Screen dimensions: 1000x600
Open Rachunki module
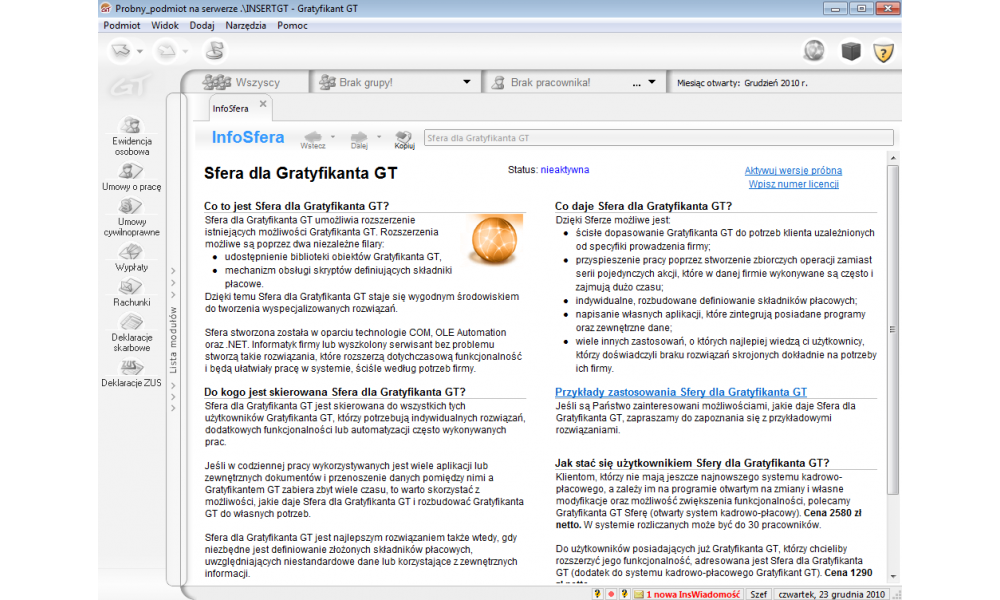click(x=131, y=292)
